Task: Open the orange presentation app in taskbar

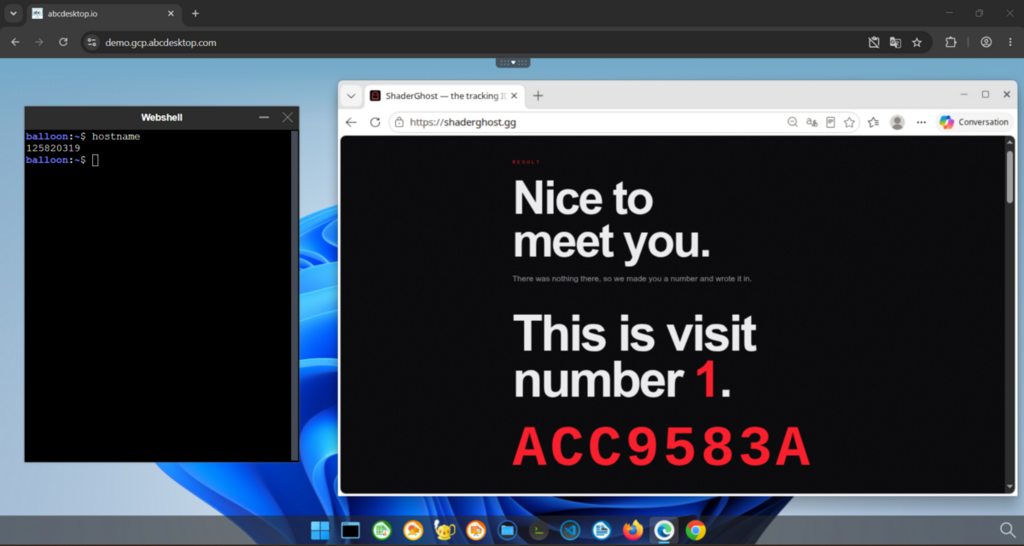Action: click(x=476, y=530)
